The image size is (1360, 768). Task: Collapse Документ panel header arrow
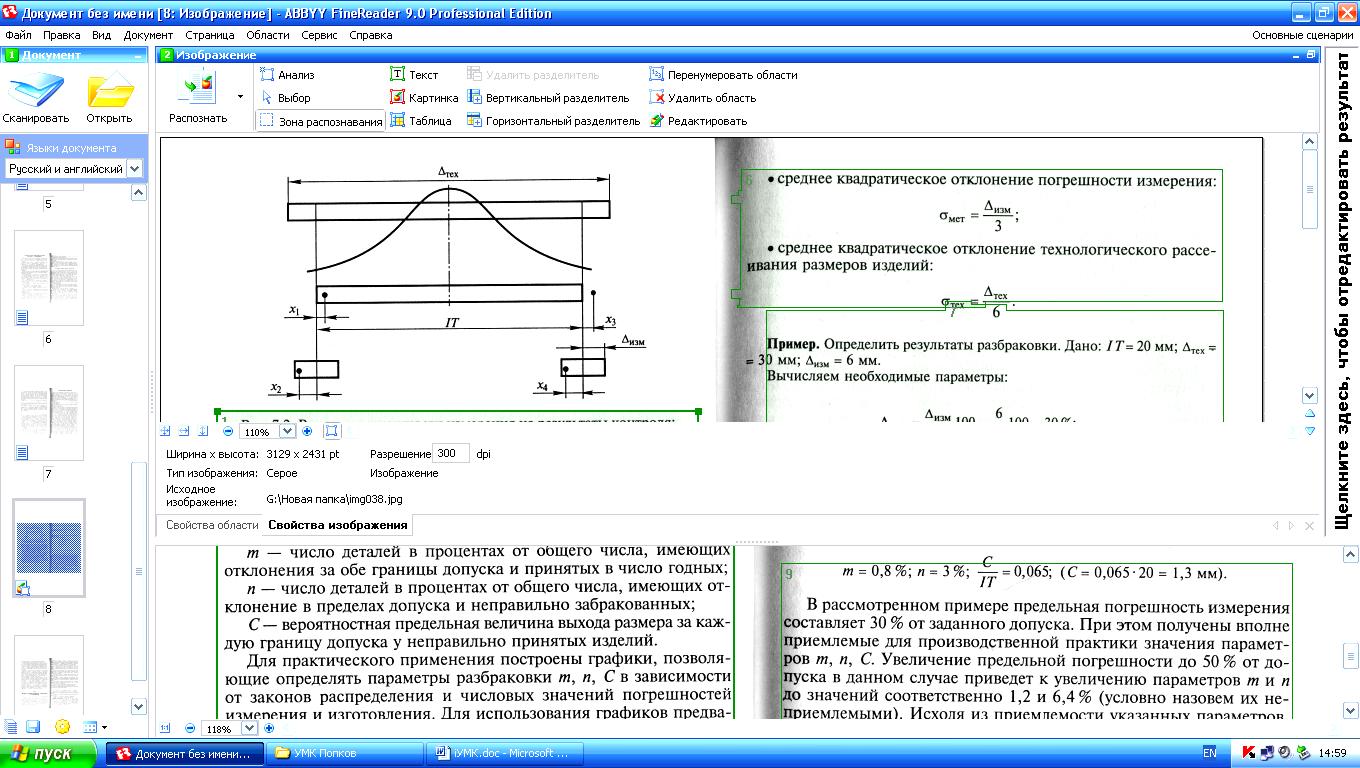click(x=139, y=56)
